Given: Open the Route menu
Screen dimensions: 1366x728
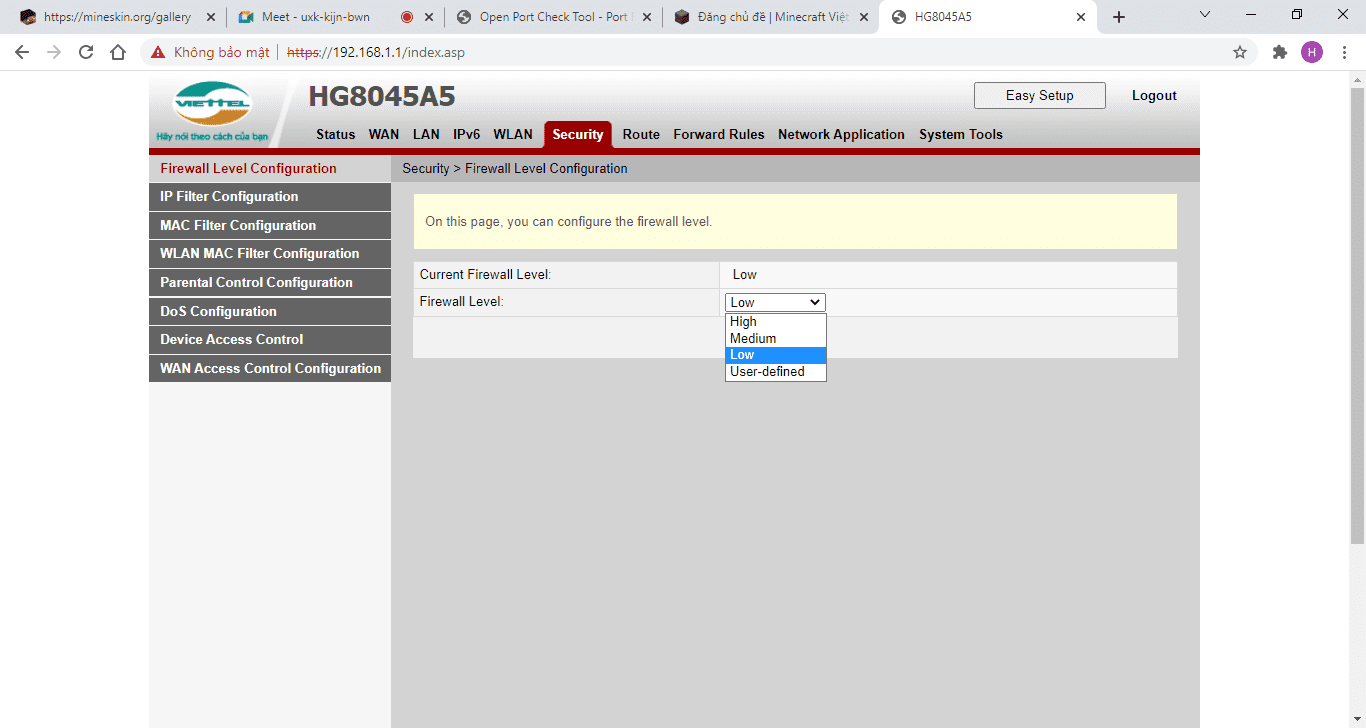Looking at the screenshot, I should coord(641,134).
